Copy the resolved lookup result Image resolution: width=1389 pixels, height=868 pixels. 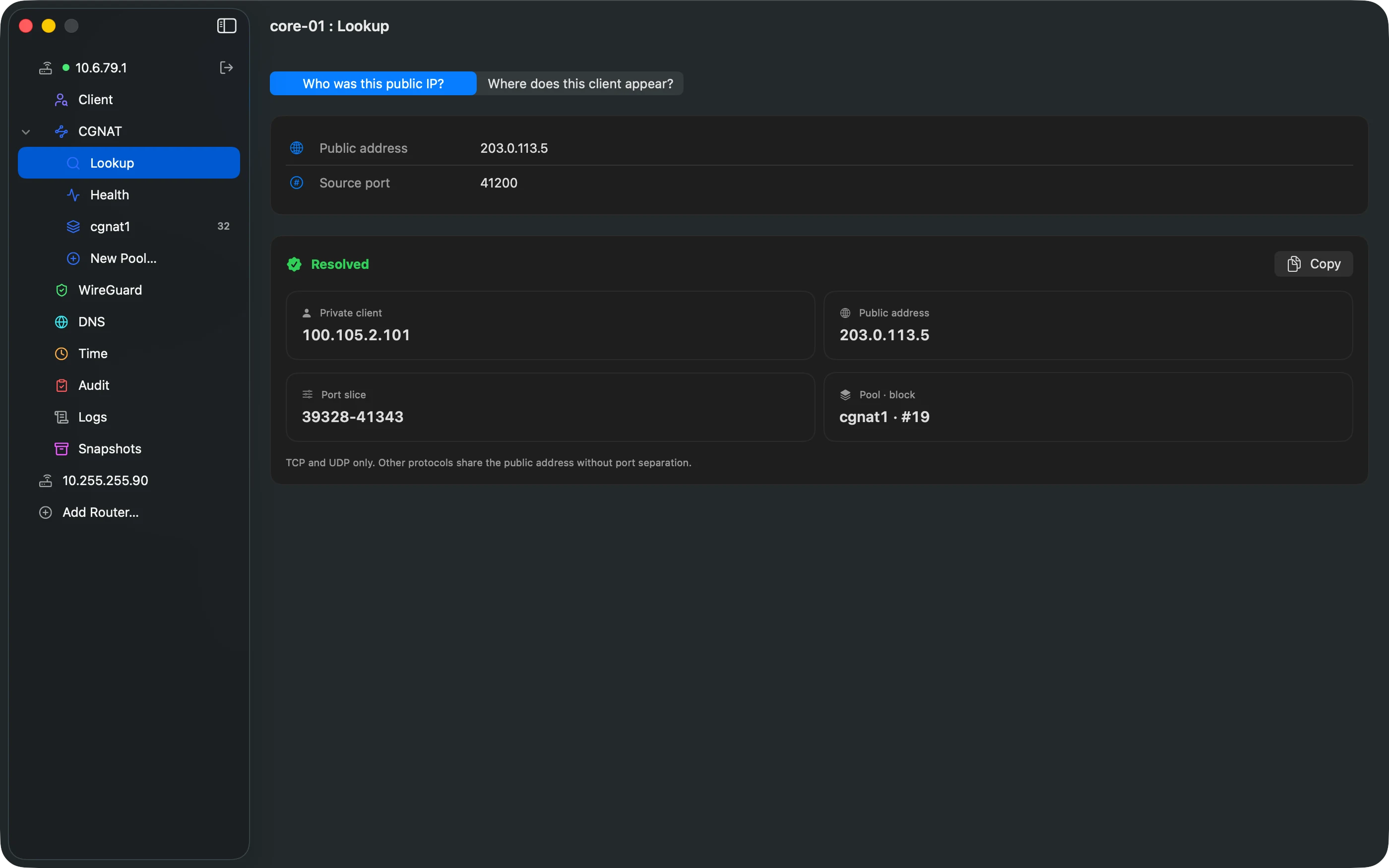coord(1313,264)
